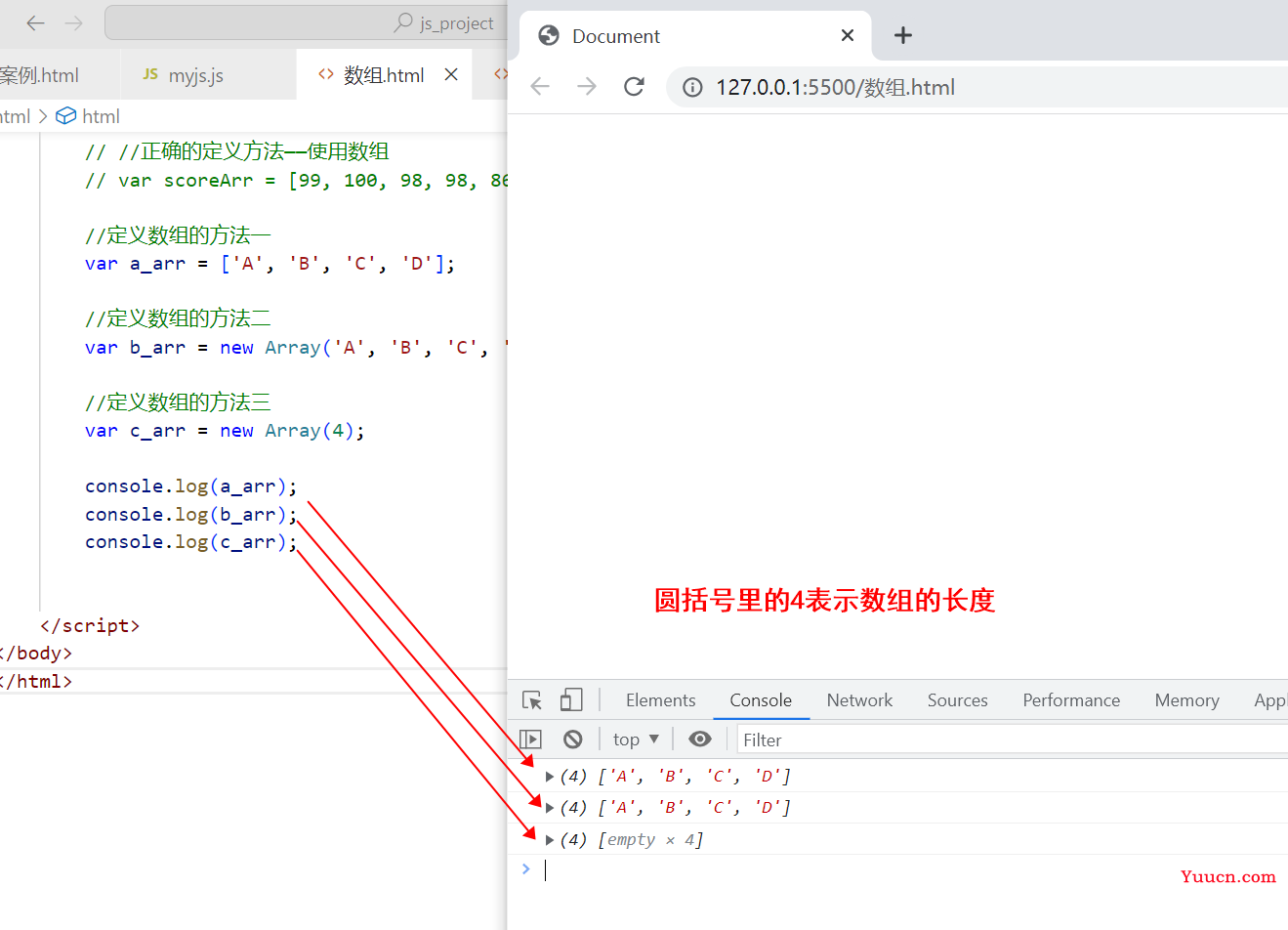Toggle the device toolbar in DevTools
The height and width of the screenshot is (930, 1288).
[x=571, y=699]
